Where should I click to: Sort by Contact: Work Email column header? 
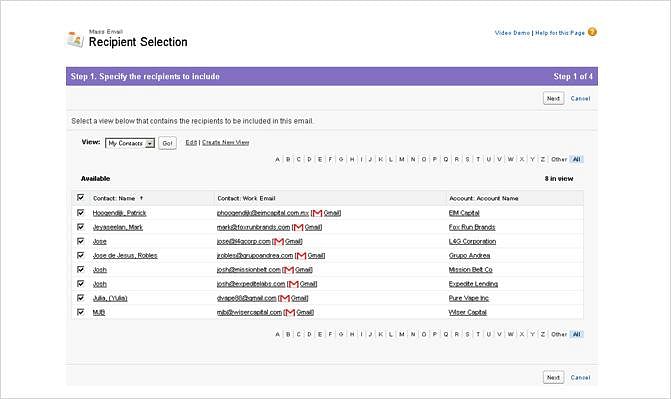coord(246,198)
